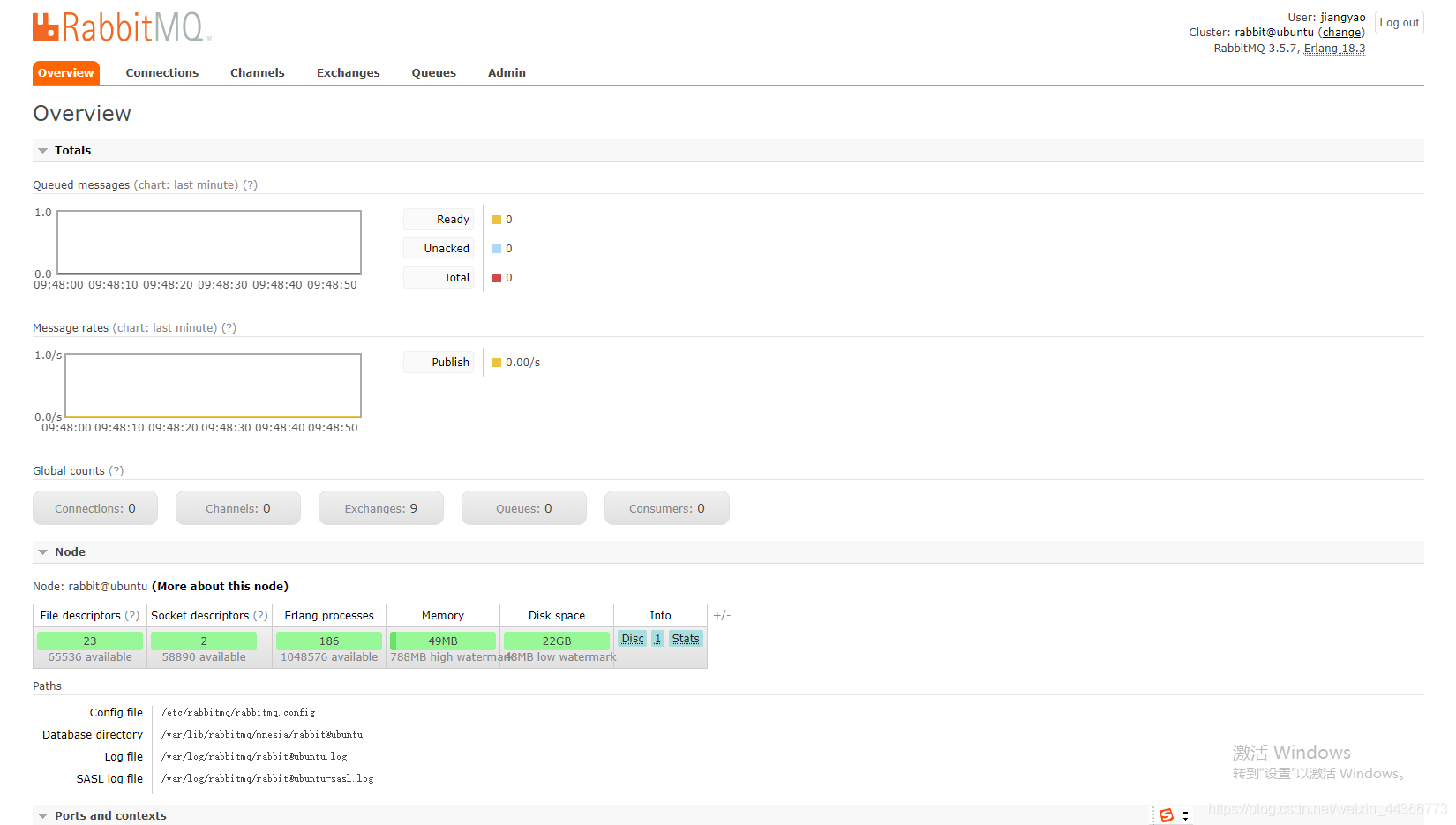Click the '58890 available' text

click(x=204, y=657)
